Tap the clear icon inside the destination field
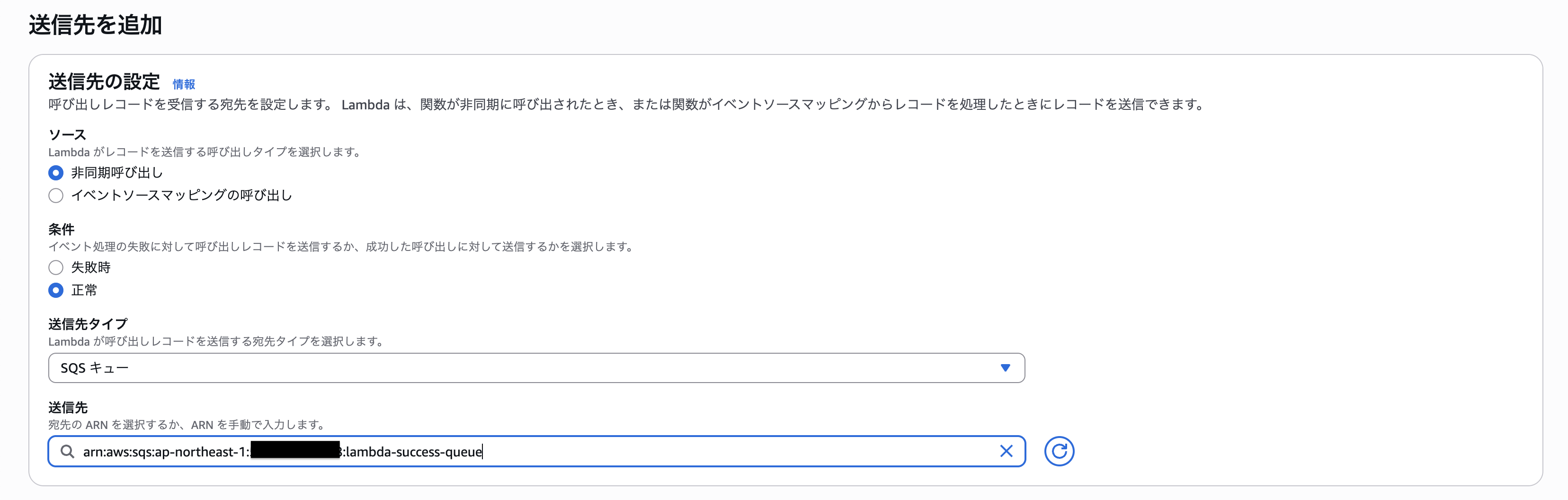This screenshot has width=1568, height=500. click(x=1005, y=451)
